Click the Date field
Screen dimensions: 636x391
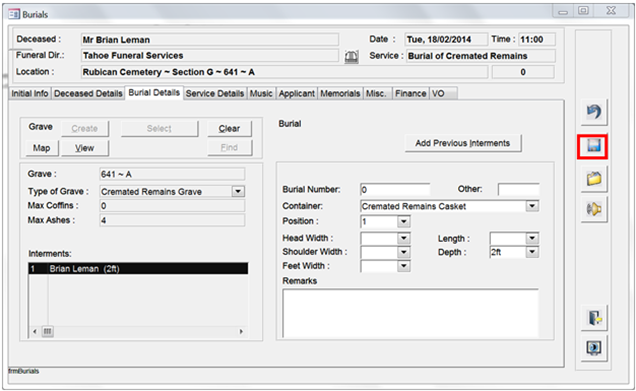pos(446,39)
